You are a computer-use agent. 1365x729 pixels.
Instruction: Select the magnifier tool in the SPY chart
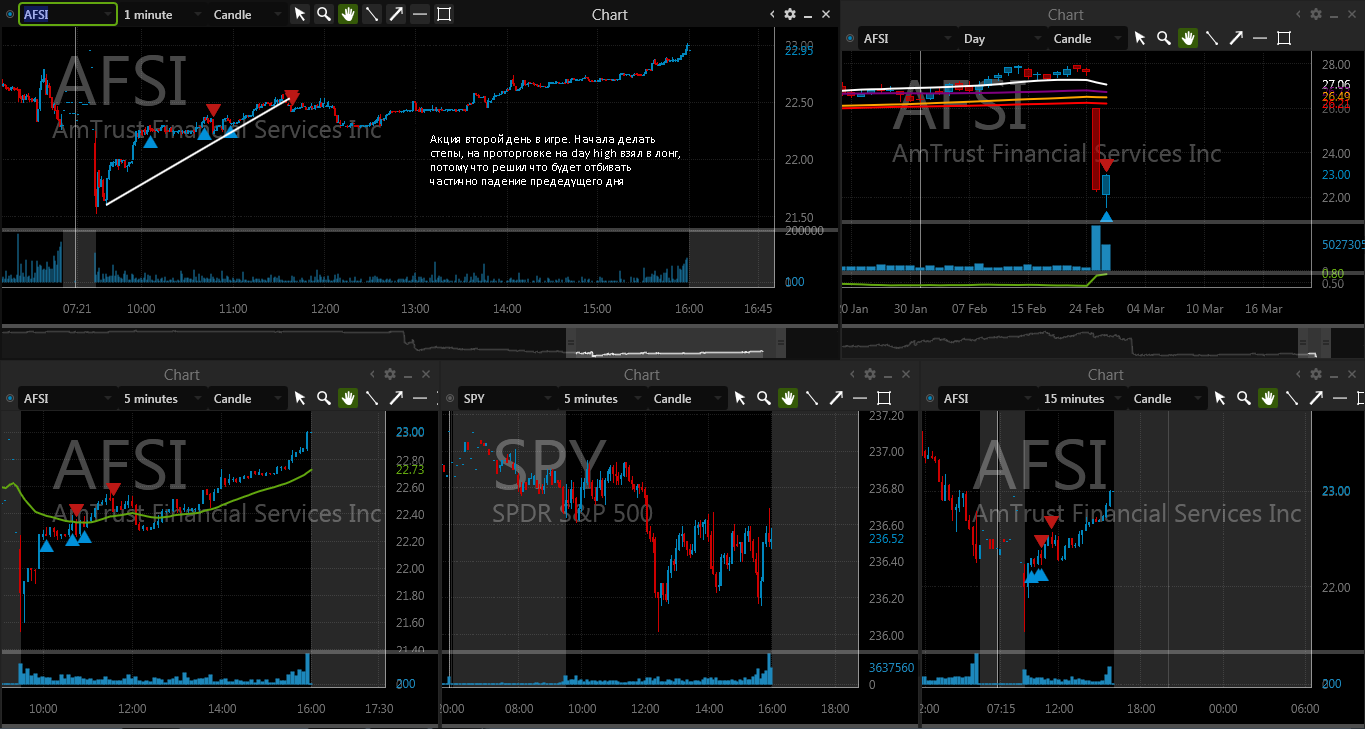(x=764, y=398)
